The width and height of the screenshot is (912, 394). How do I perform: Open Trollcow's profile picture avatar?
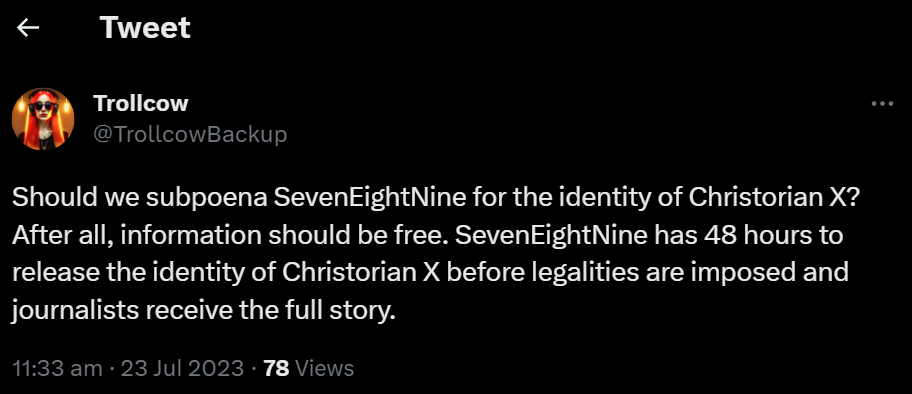(x=43, y=119)
